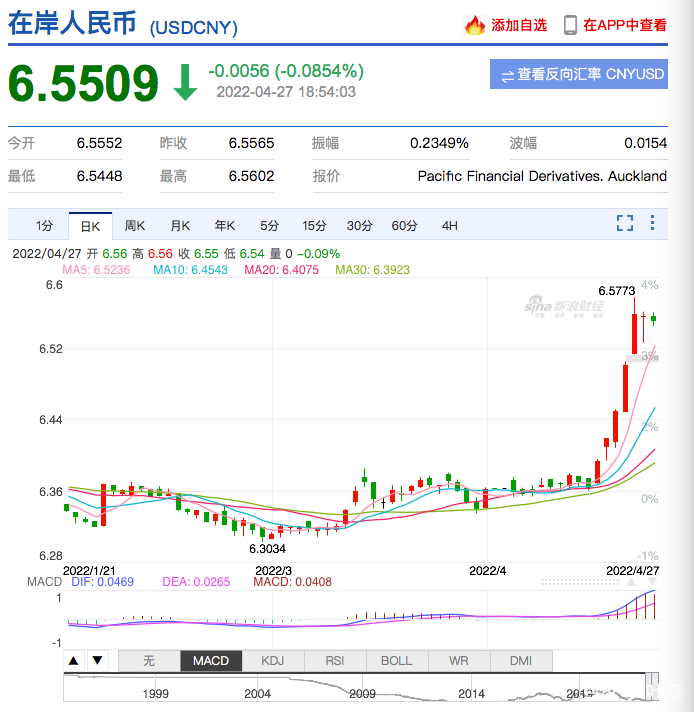Click the DIF: 0.0469 value
The height and width of the screenshot is (712, 694).
103,582
